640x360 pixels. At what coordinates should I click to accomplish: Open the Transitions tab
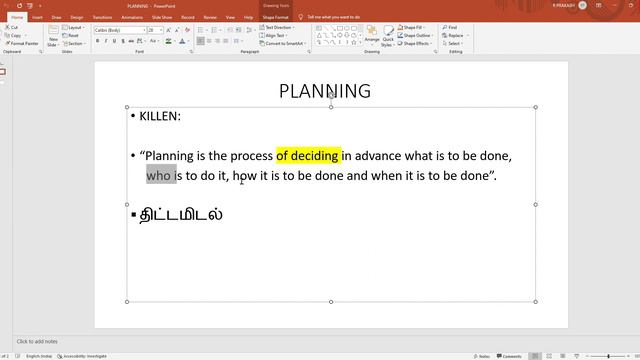pyautogui.click(x=102, y=18)
